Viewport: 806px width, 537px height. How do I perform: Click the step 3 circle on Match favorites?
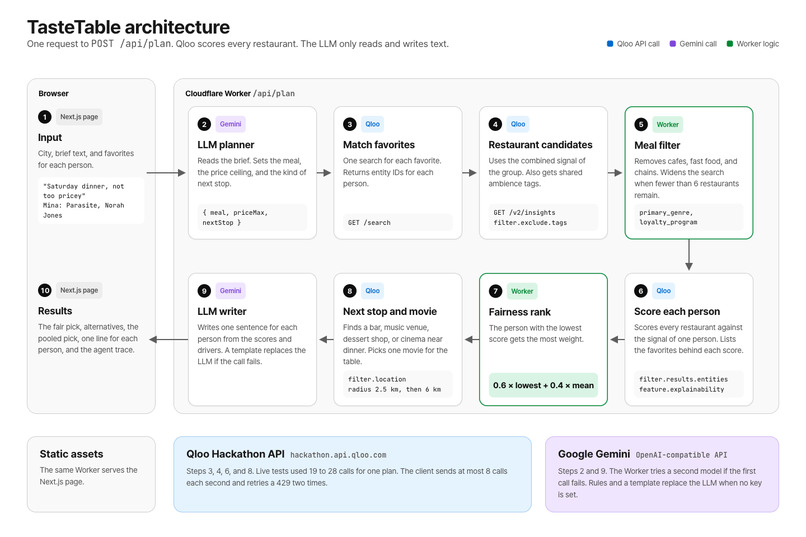(x=350, y=124)
